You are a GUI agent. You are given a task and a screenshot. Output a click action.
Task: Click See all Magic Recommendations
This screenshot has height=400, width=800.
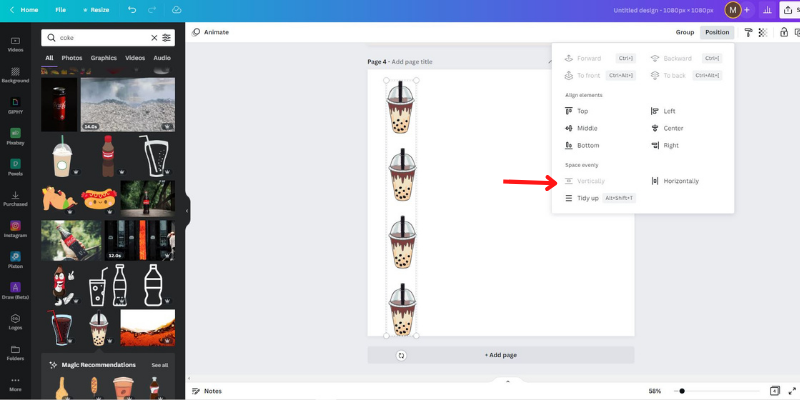coord(159,365)
